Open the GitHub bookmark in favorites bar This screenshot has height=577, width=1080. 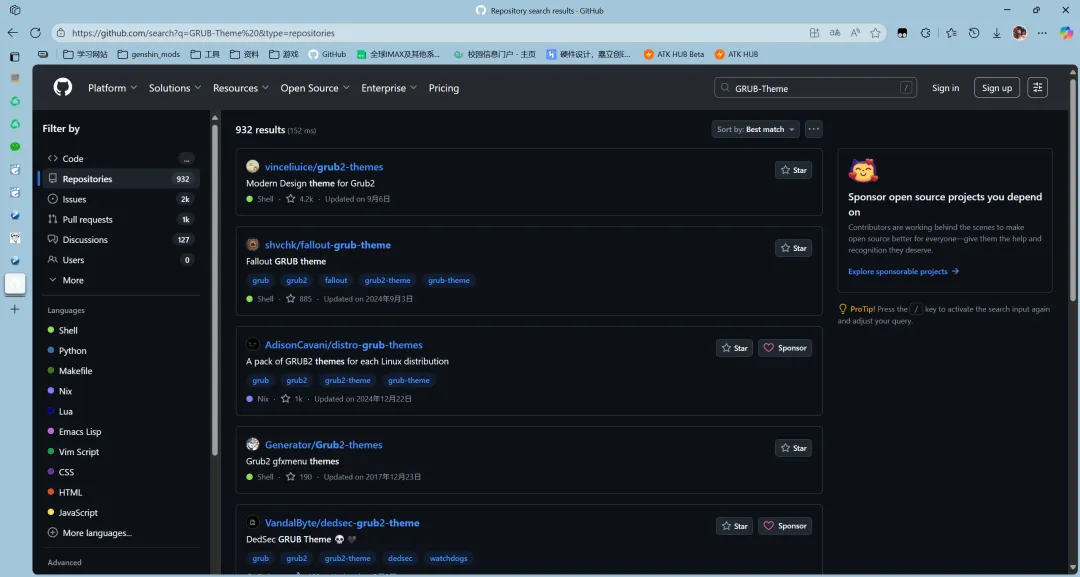[x=327, y=54]
